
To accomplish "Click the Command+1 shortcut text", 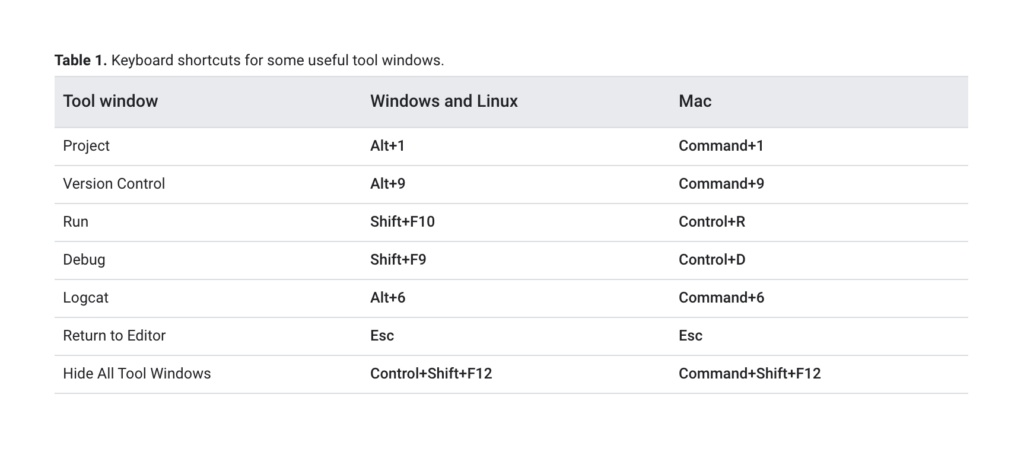I will [721, 146].
